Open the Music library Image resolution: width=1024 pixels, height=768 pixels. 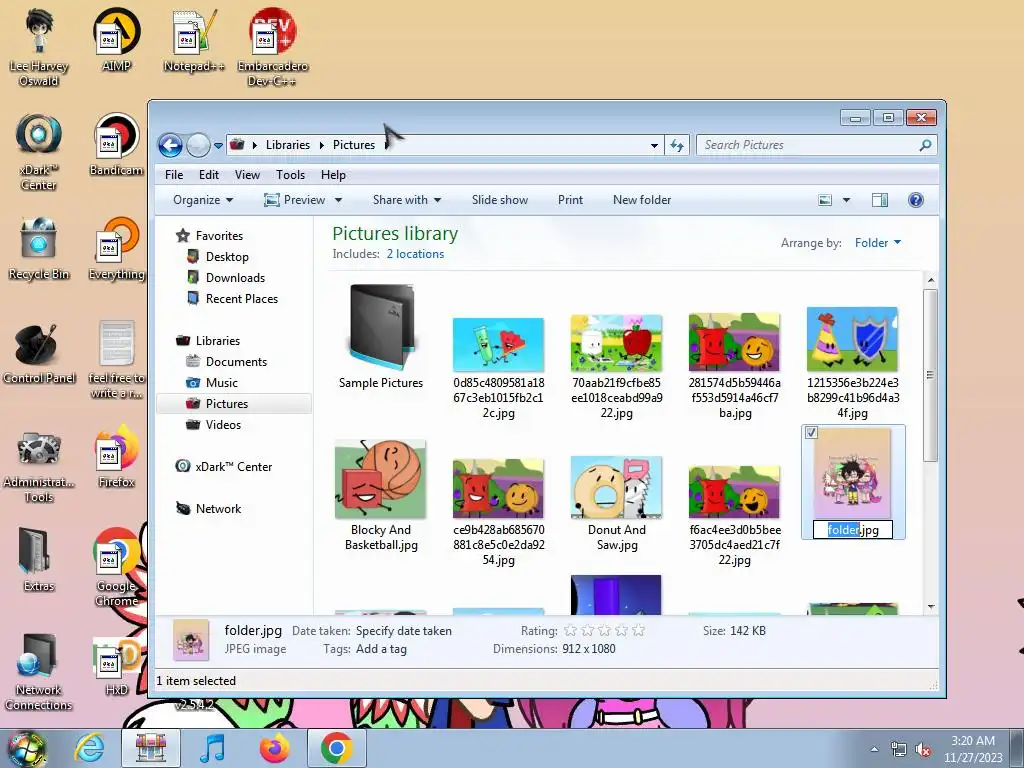pos(221,383)
